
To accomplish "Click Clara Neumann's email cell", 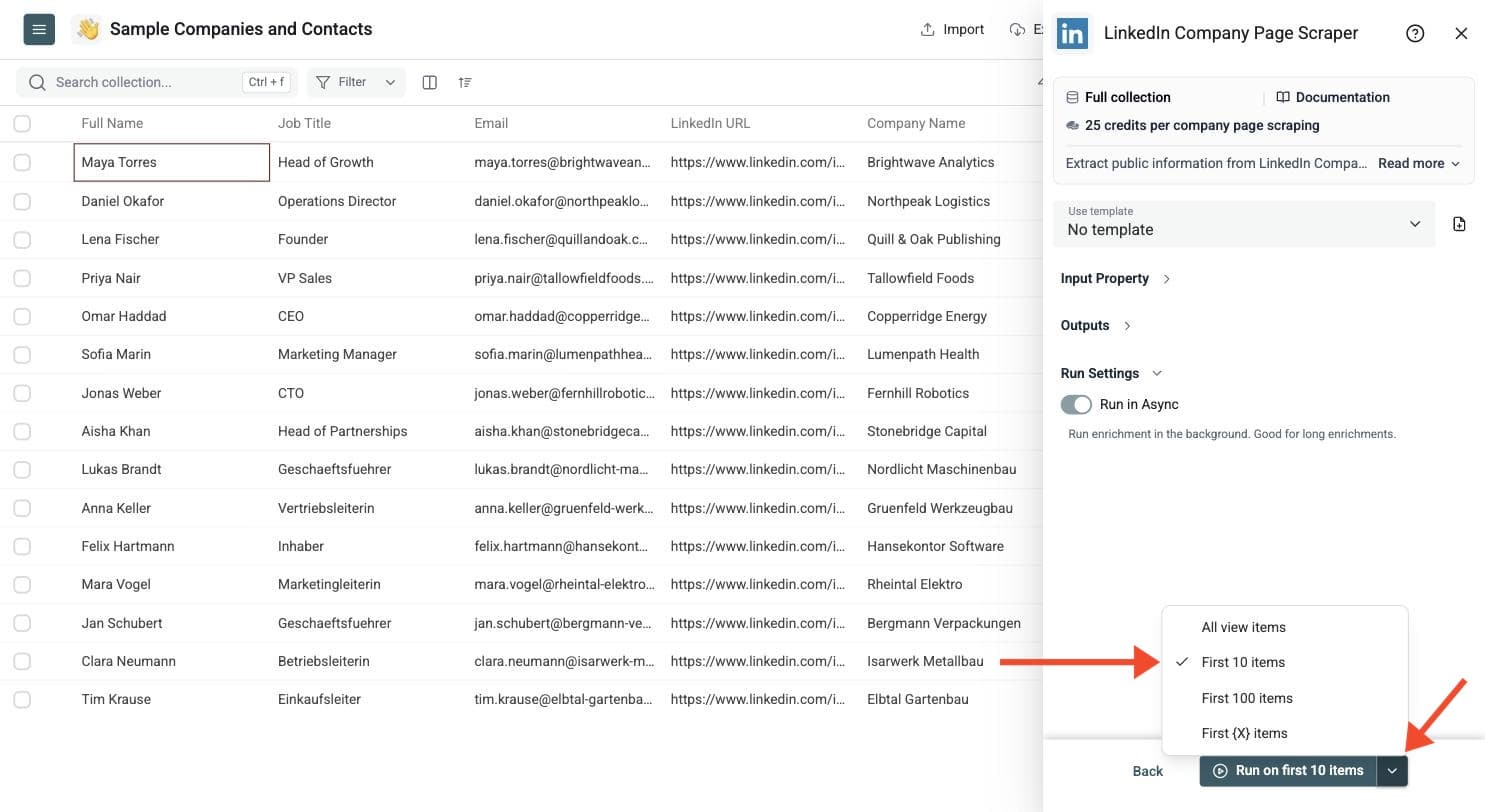I will tap(564, 661).
